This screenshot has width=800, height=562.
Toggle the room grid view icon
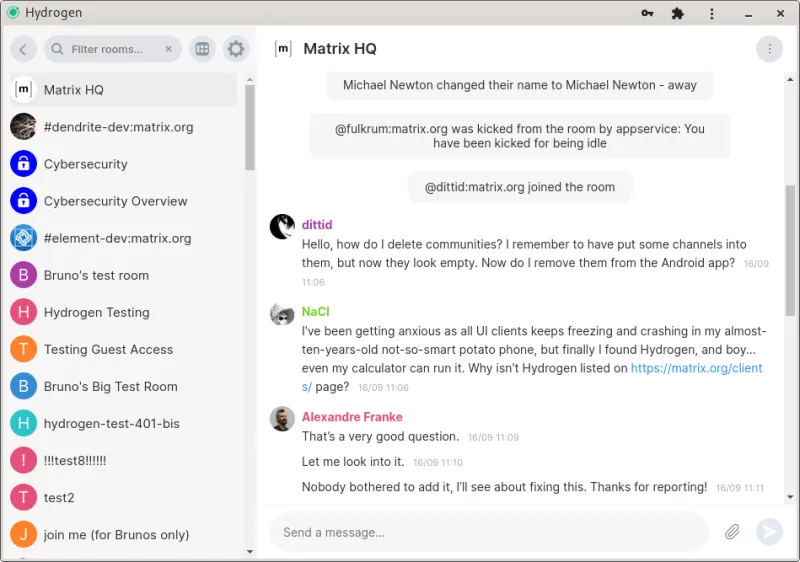coord(202,49)
